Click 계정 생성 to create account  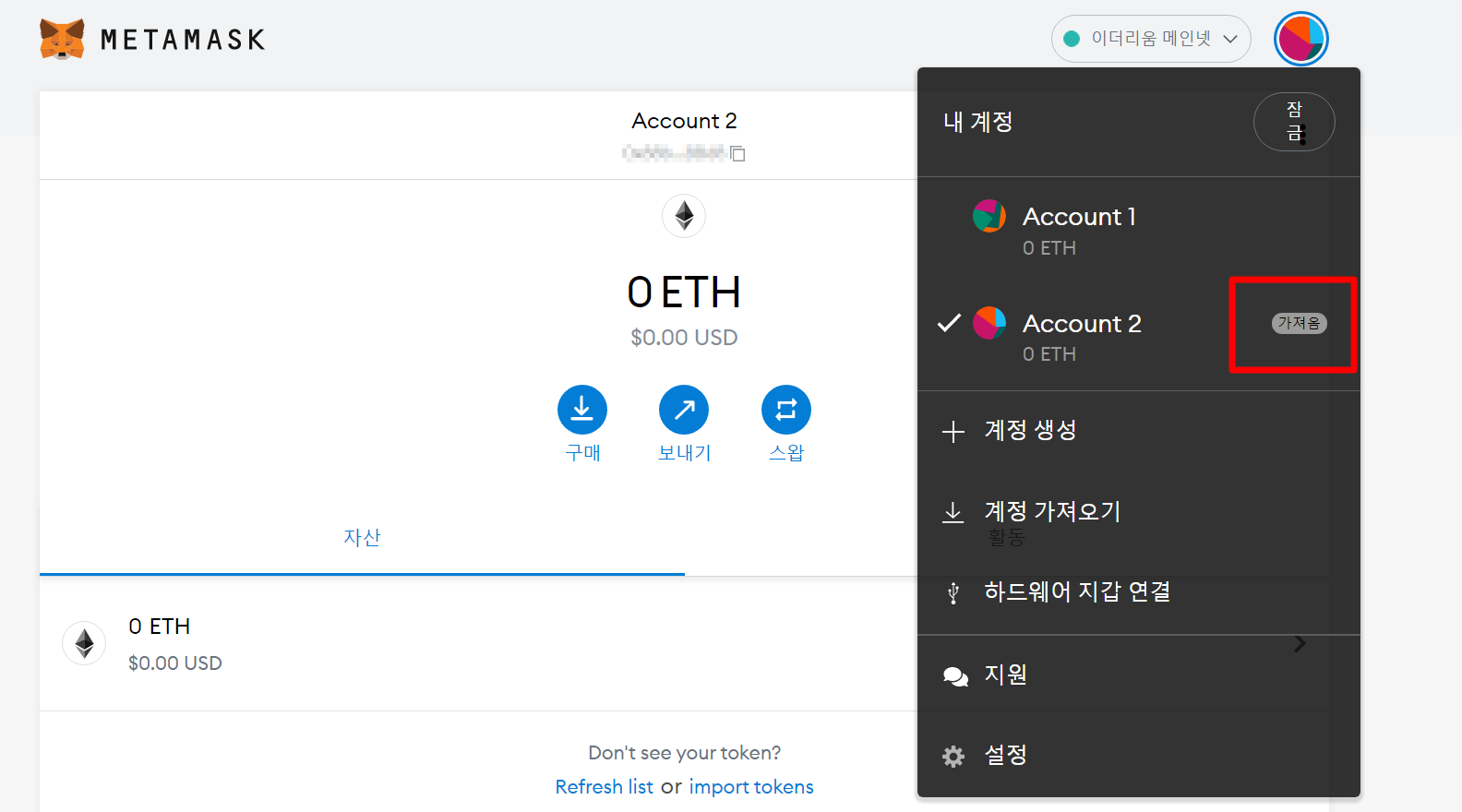click(x=1139, y=431)
